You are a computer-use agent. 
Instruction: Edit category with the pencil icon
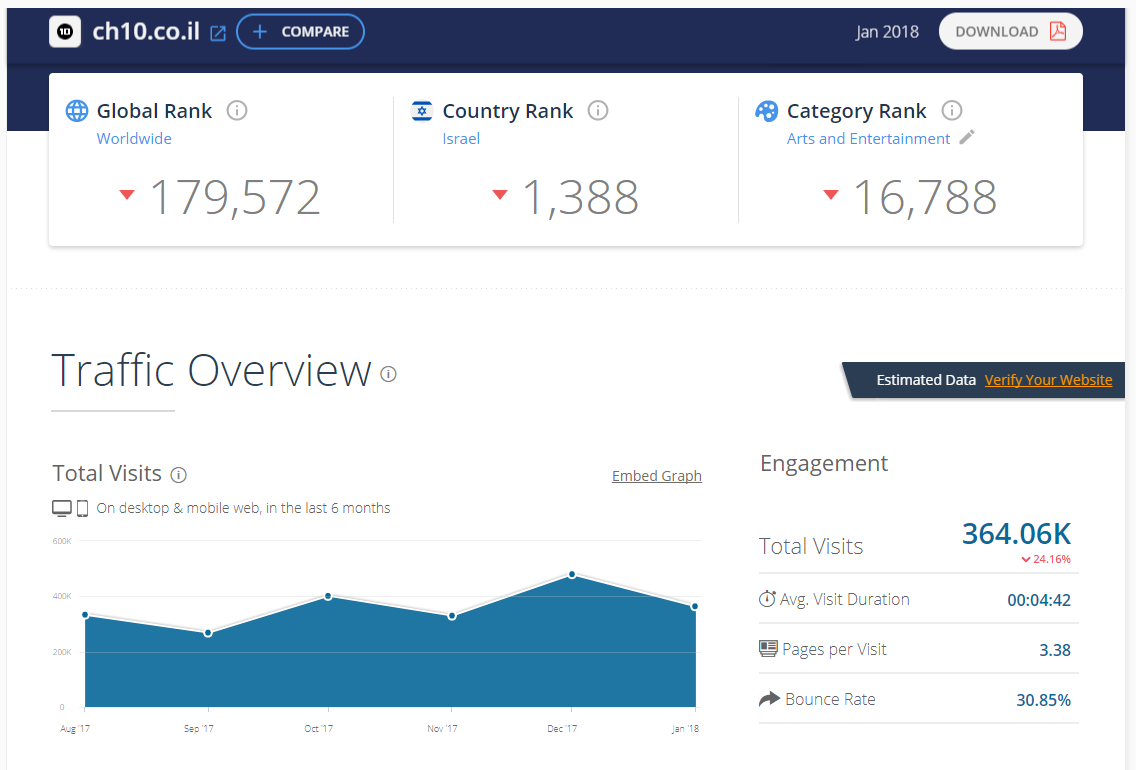click(x=967, y=138)
